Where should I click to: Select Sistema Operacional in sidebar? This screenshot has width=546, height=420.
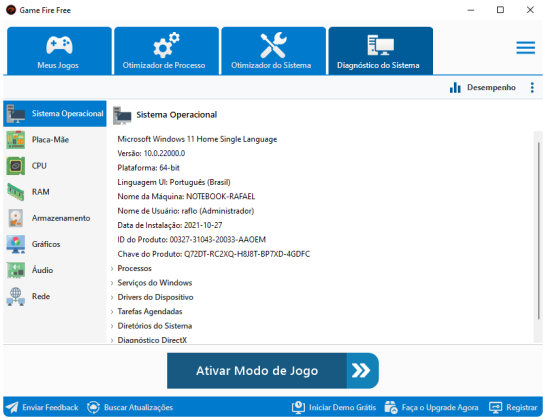click(x=55, y=114)
